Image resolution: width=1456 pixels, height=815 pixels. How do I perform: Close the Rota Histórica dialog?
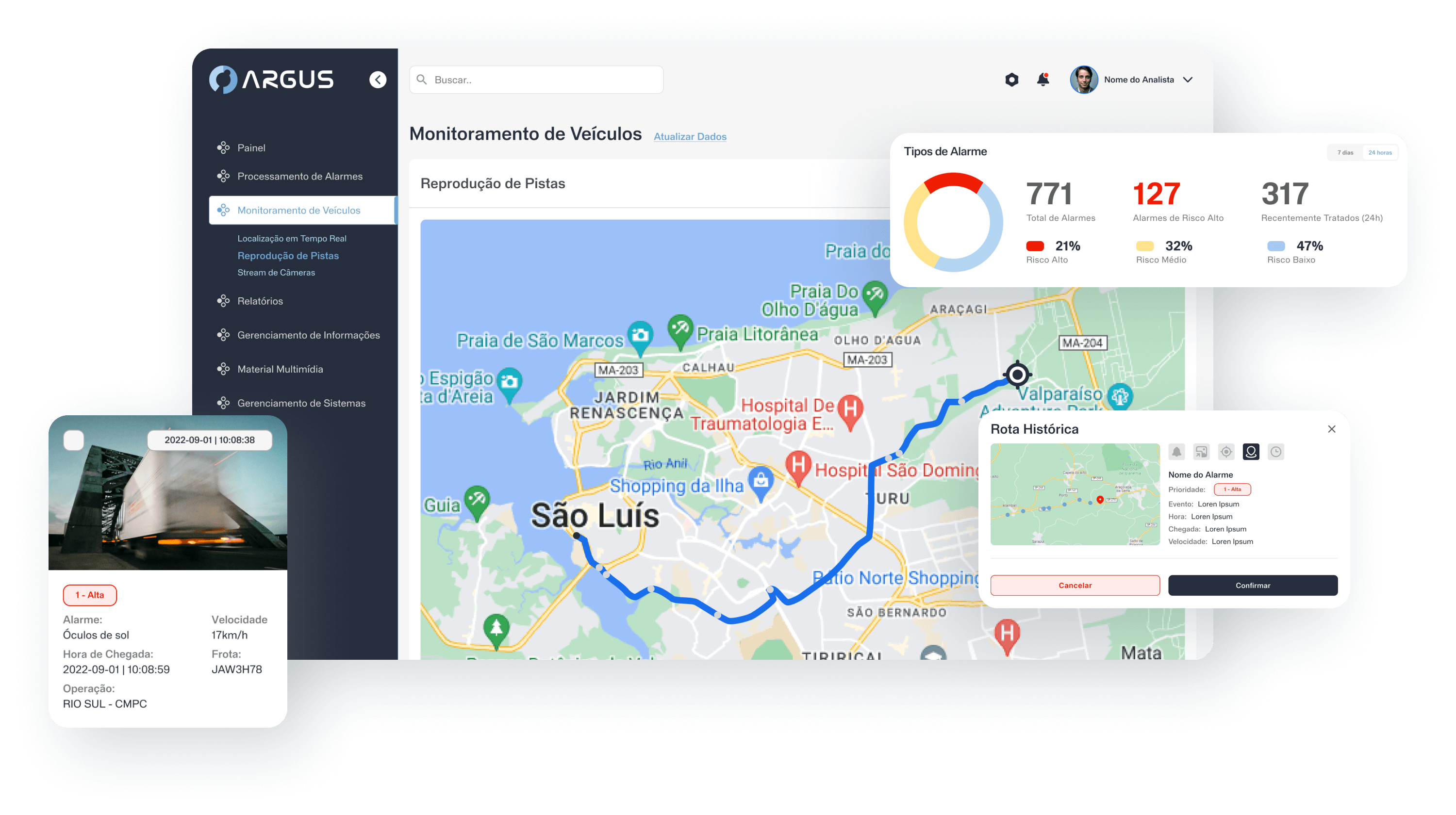click(x=1332, y=429)
